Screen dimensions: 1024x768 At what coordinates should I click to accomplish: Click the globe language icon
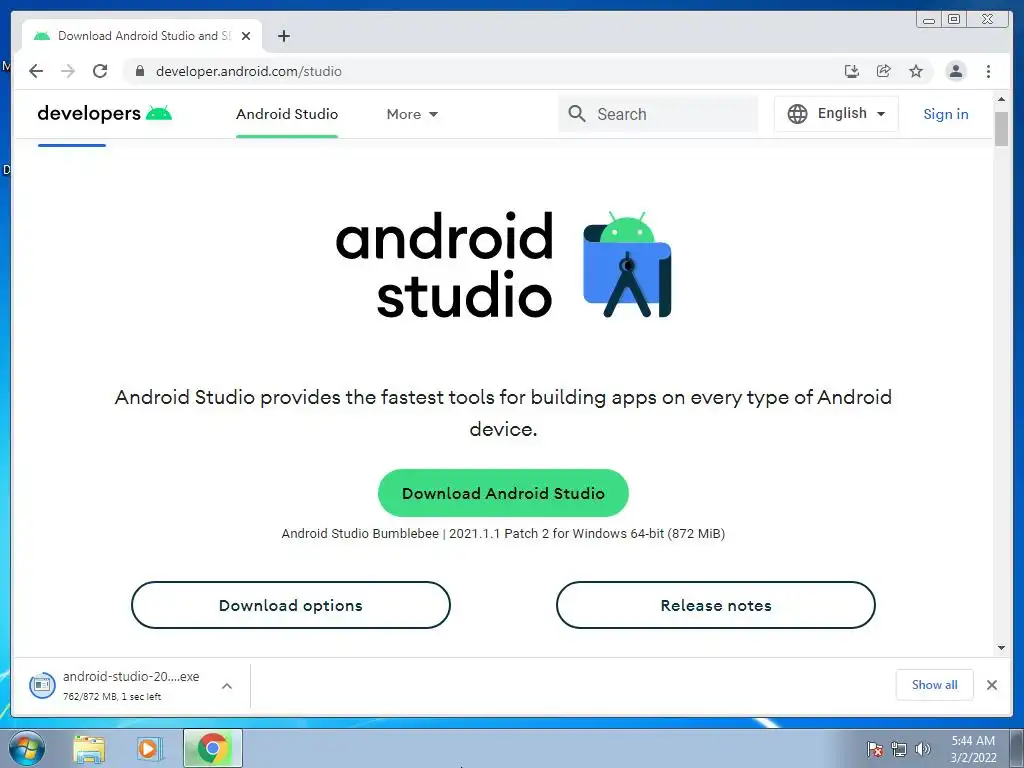[797, 114]
